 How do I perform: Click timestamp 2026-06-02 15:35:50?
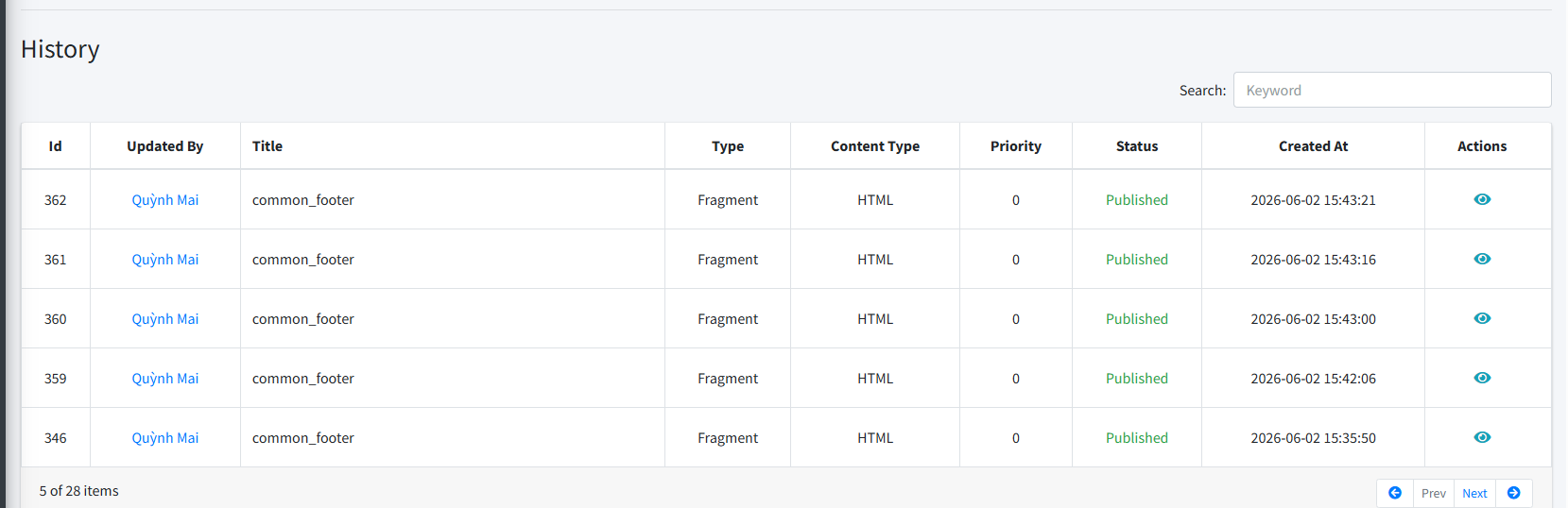[1314, 438]
